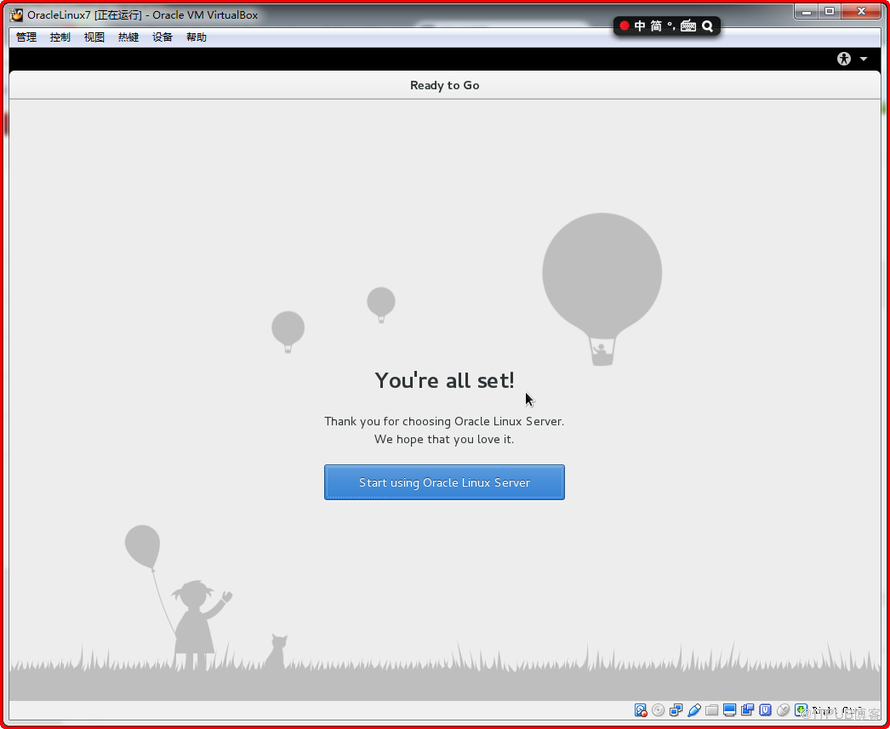Click the accessibility person icon in top bar
Screen dimensions: 890x729
(x=844, y=58)
